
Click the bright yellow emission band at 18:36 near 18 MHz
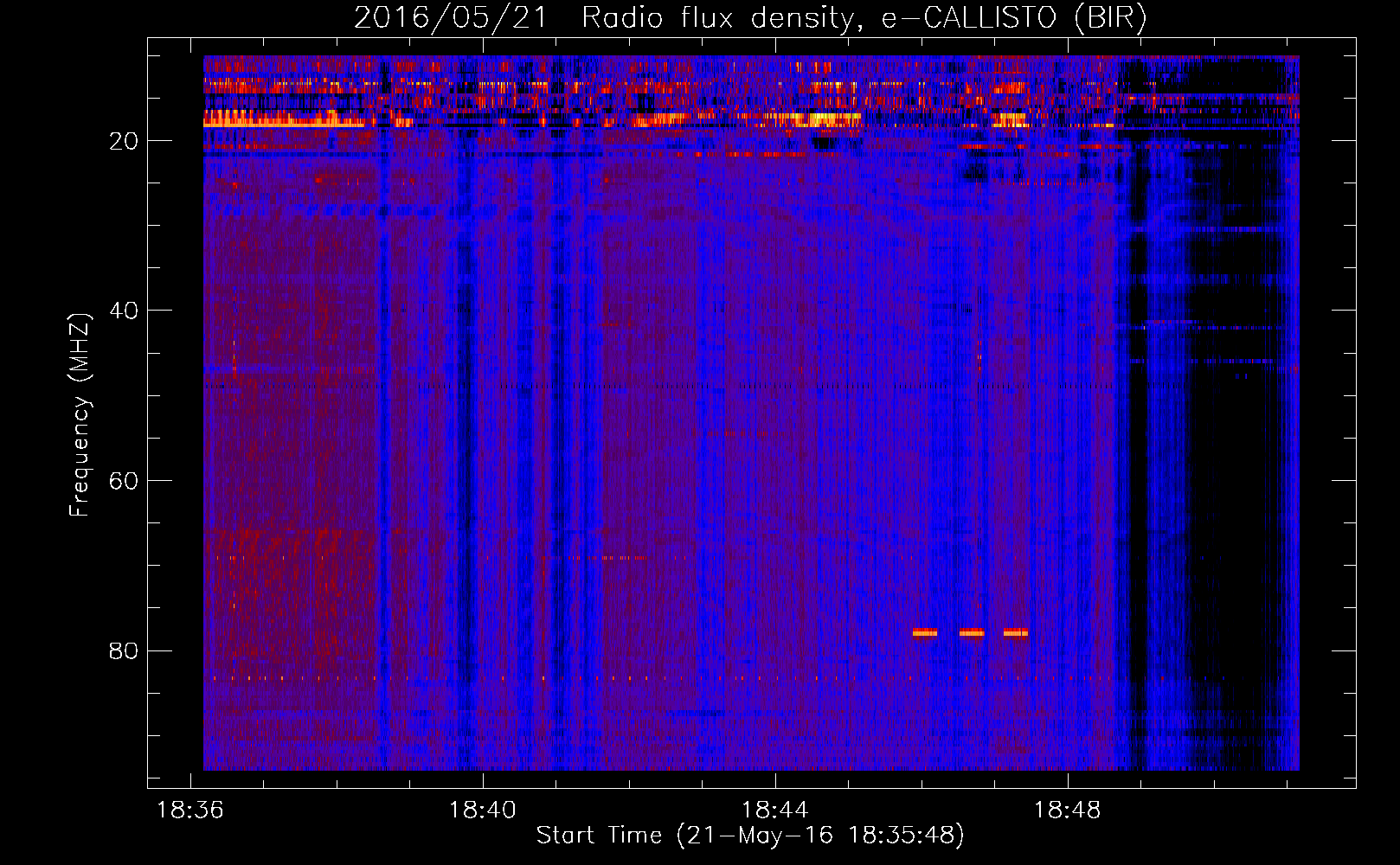click(284, 122)
